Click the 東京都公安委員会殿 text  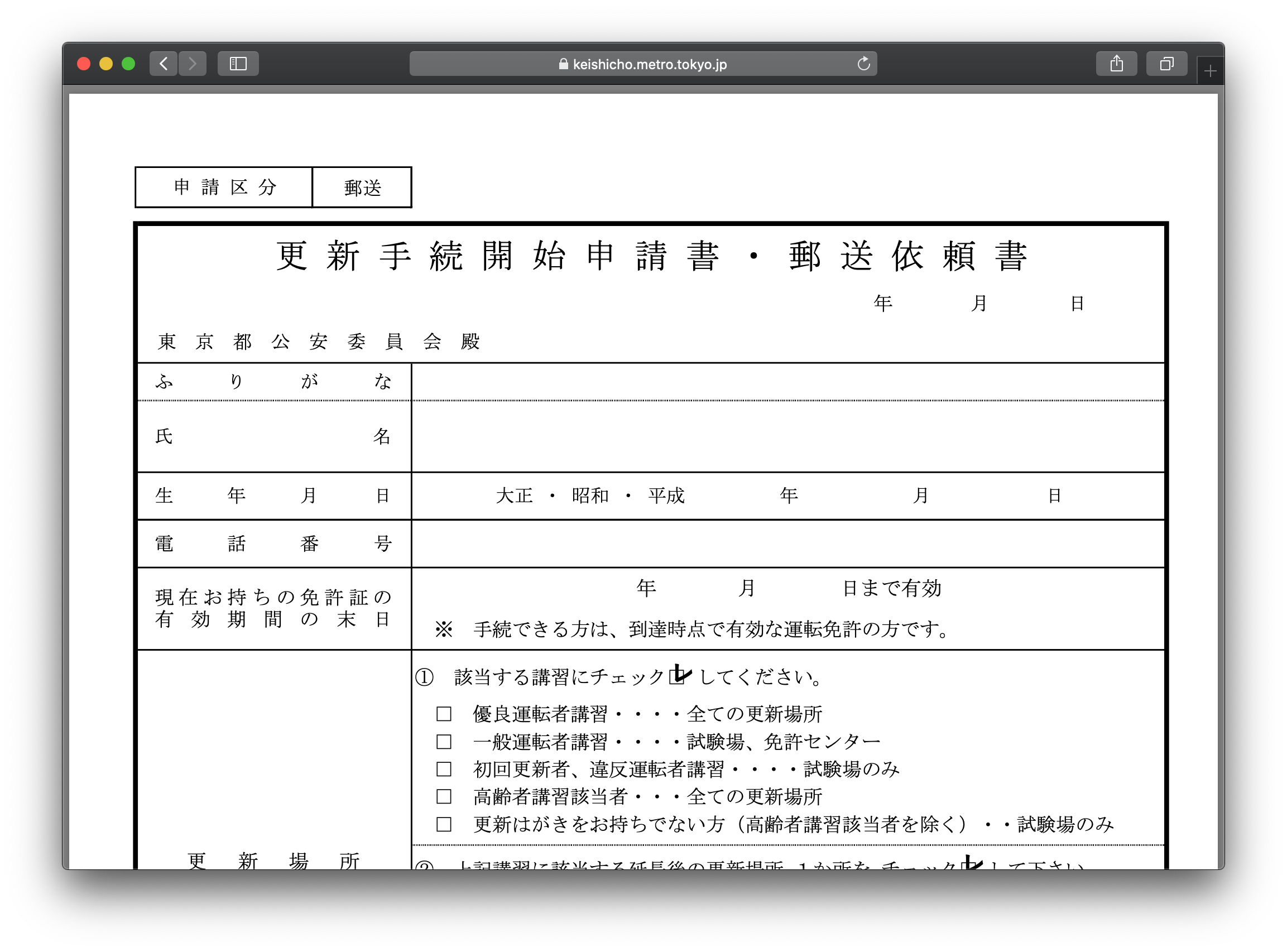319,342
